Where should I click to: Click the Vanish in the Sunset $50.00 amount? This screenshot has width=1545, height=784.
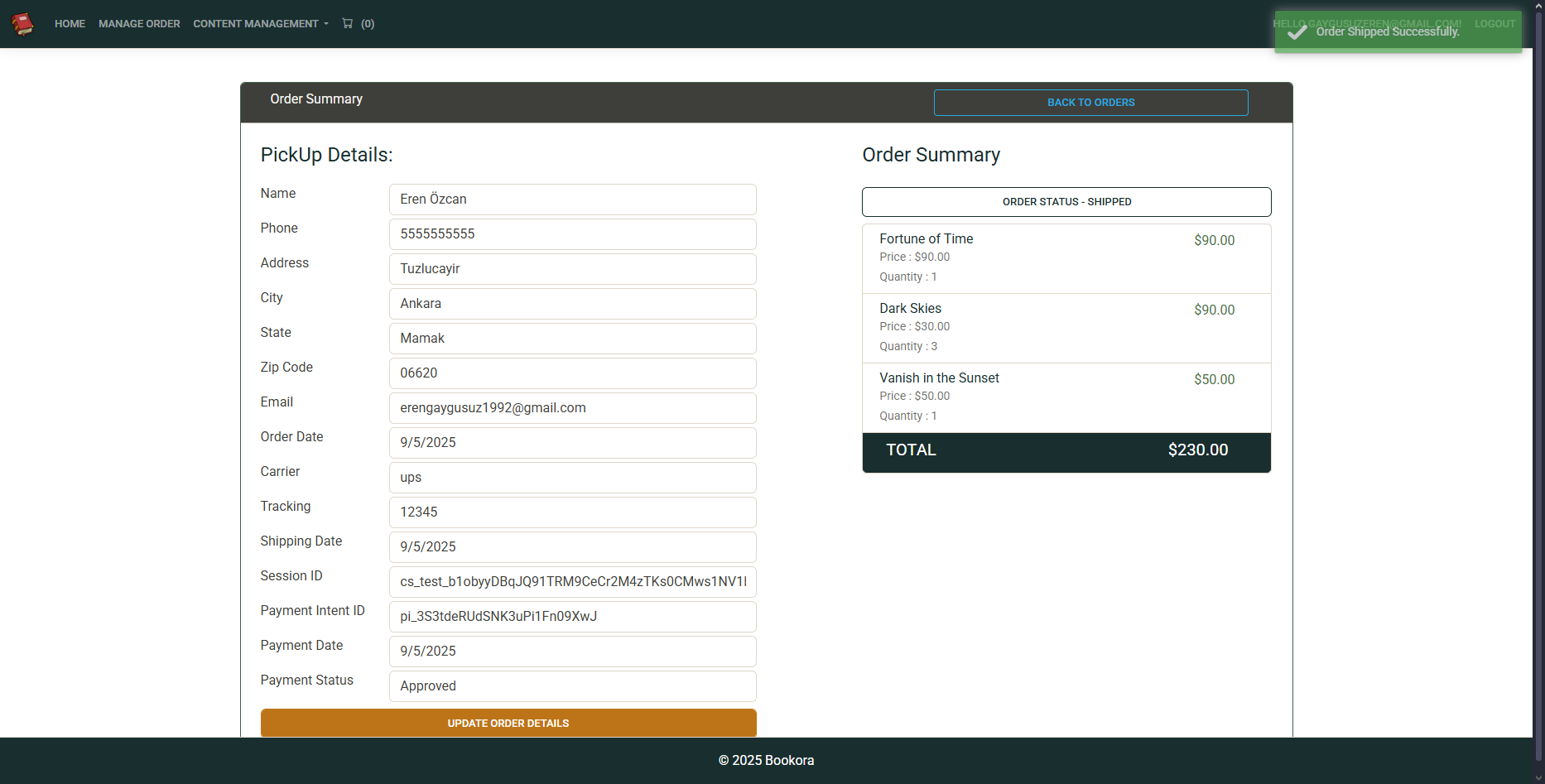coord(1214,380)
